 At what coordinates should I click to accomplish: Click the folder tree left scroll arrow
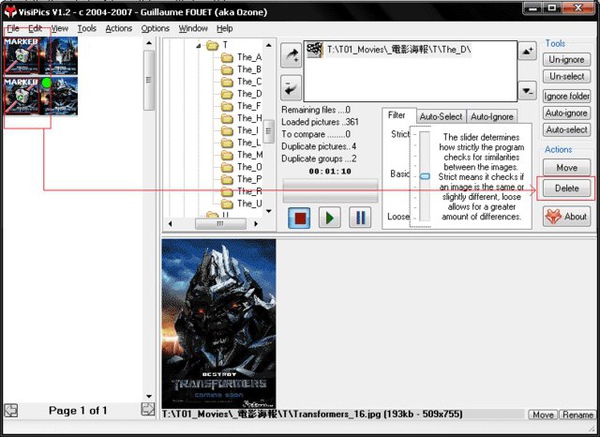click(x=170, y=223)
